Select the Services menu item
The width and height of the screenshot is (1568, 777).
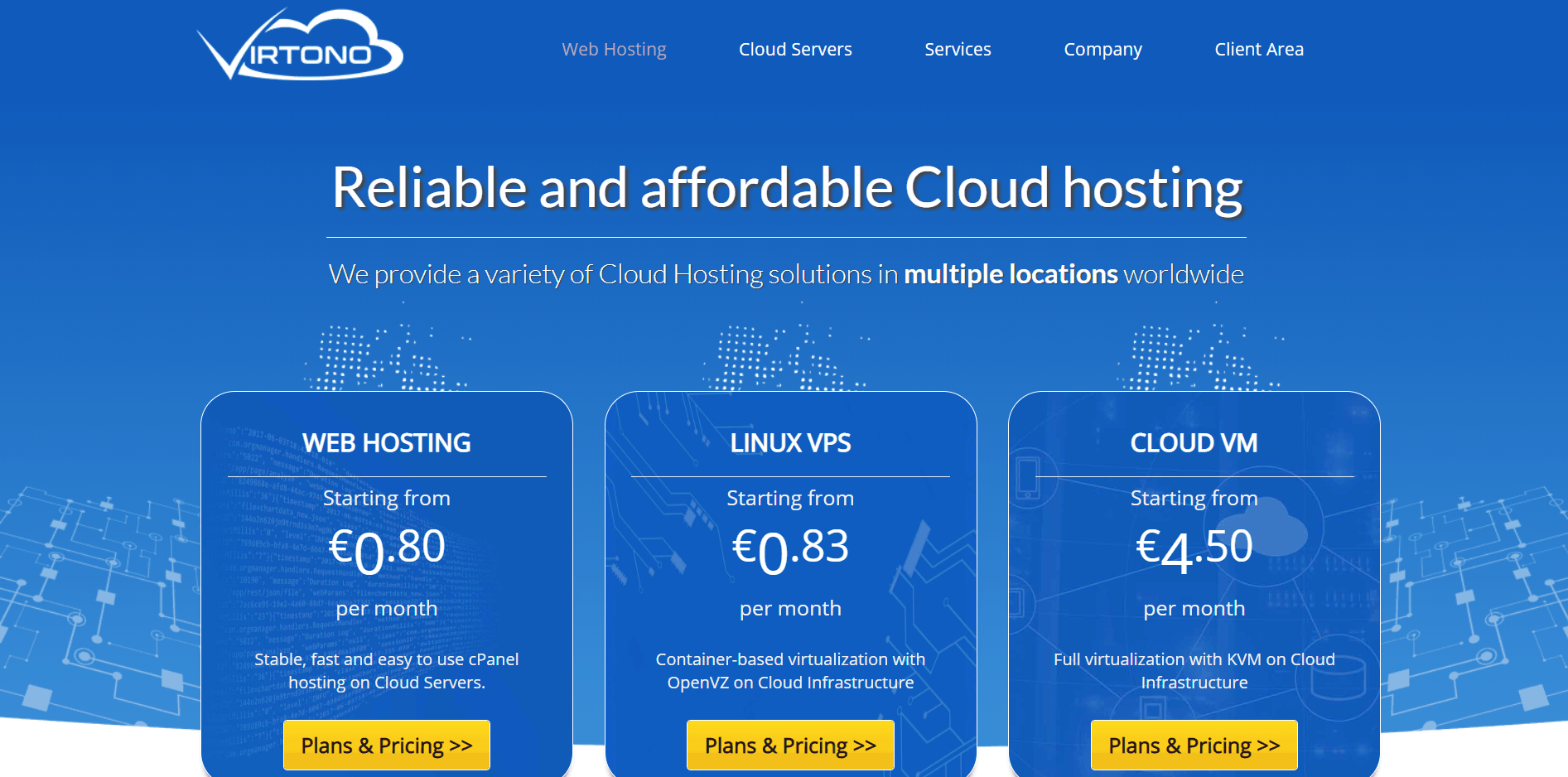click(x=958, y=50)
